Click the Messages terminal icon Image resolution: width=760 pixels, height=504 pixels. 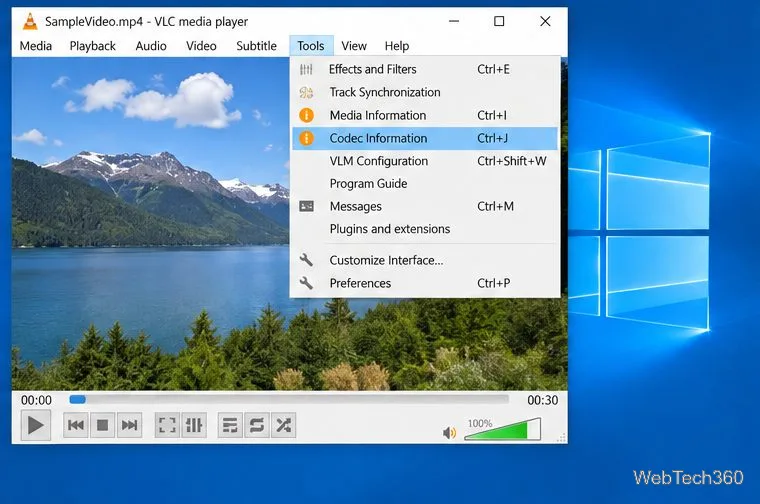pyautogui.click(x=306, y=206)
